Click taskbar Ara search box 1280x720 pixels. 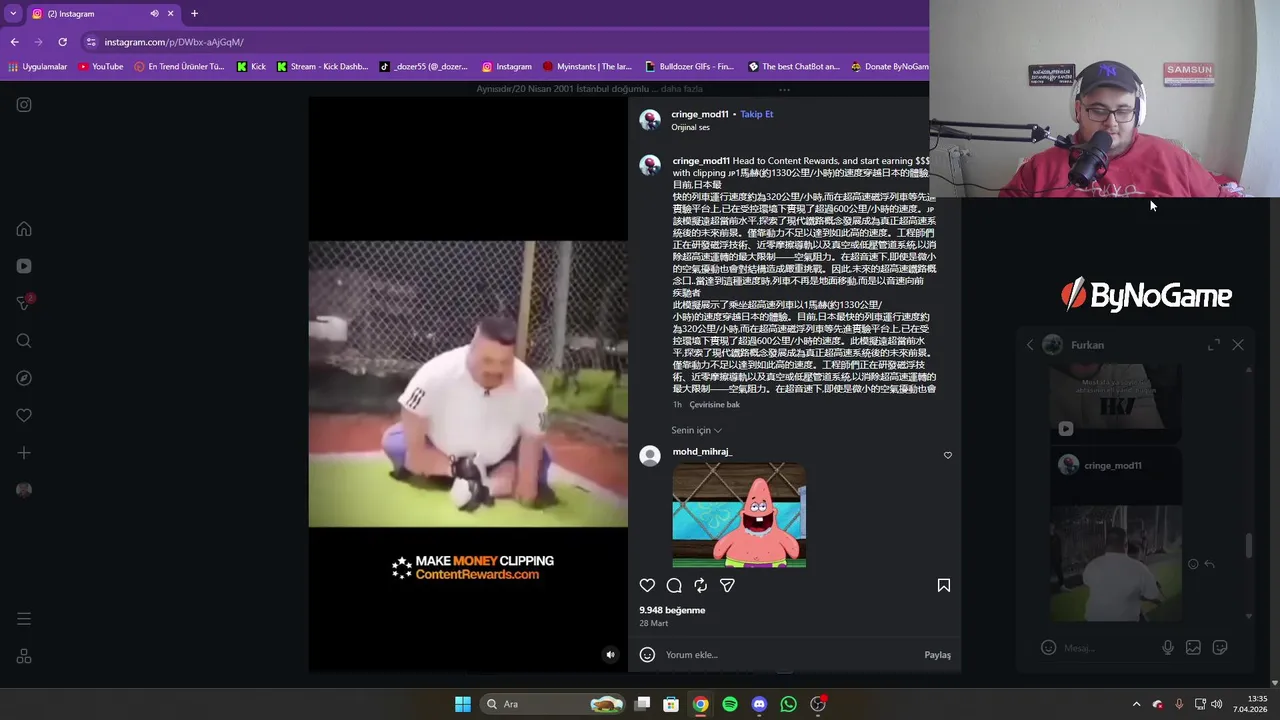(x=552, y=704)
